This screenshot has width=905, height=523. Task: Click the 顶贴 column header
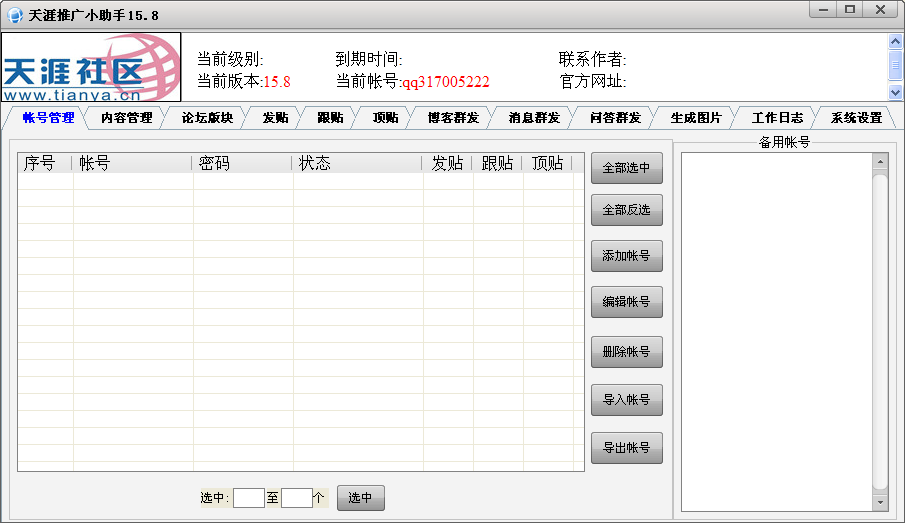tap(547, 163)
